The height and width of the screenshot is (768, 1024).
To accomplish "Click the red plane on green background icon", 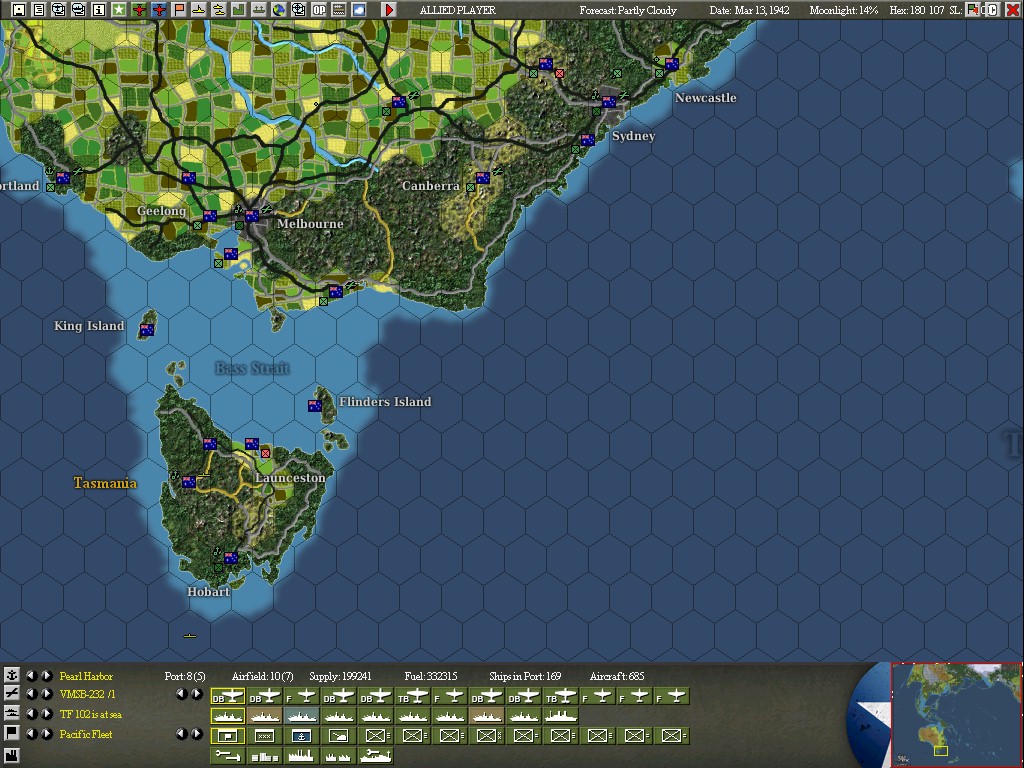I will [x=138, y=10].
